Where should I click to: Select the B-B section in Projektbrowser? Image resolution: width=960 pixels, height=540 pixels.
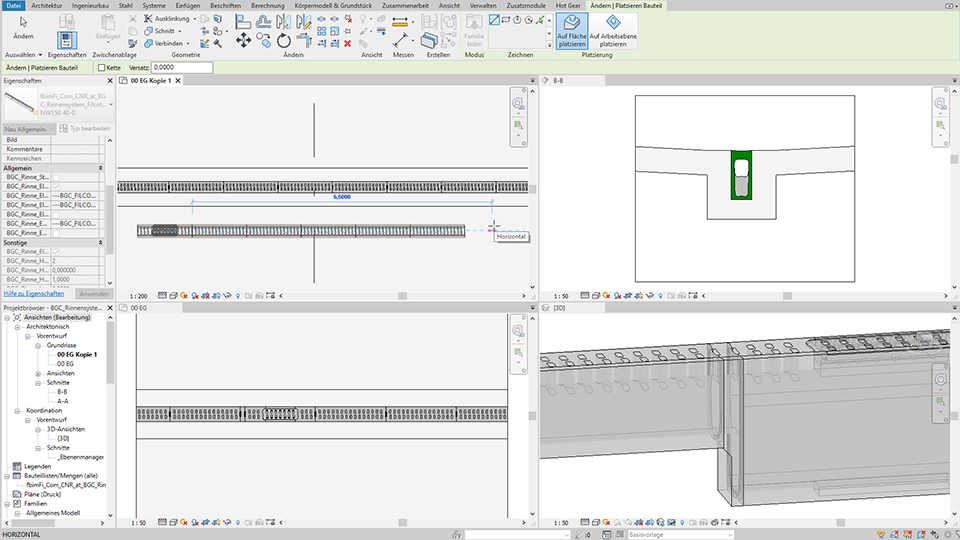pyautogui.click(x=63, y=392)
